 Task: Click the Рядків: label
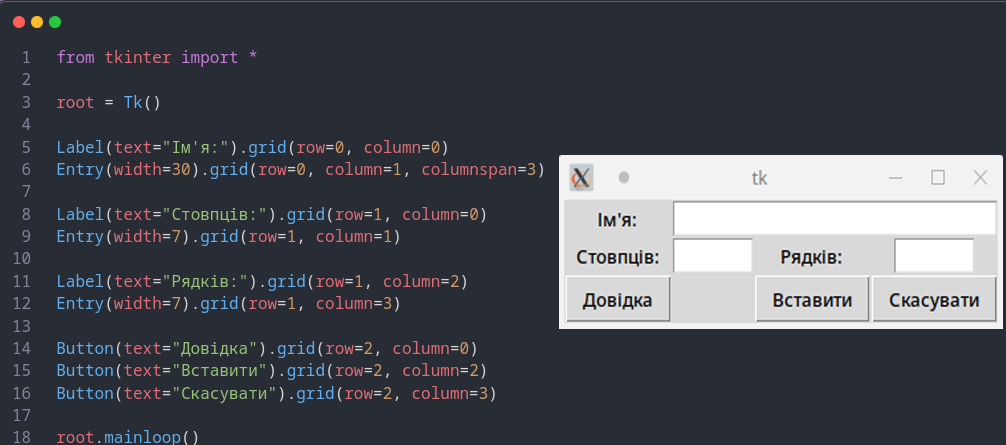(x=811, y=257)
